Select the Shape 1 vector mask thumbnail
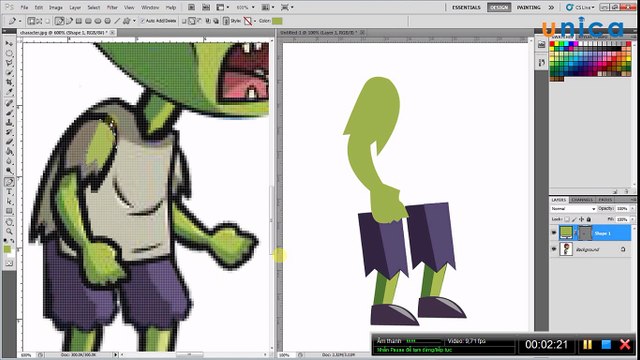The height and width of the screenshot is (360, 640). (x=584, y=233)
